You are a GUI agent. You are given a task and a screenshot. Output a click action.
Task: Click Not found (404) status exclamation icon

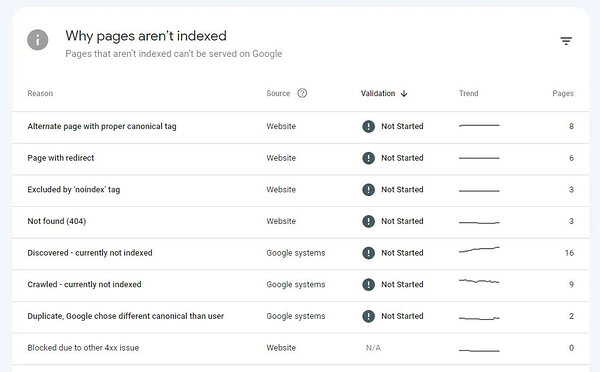pos(368,221)
